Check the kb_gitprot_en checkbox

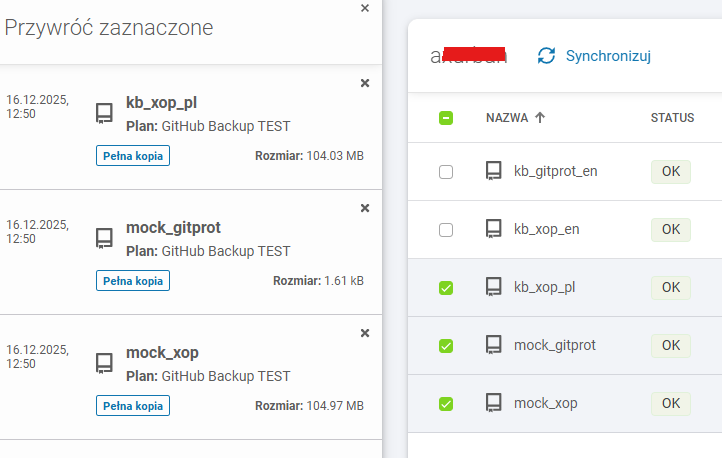pyautogui.click(x=446, y=172)
